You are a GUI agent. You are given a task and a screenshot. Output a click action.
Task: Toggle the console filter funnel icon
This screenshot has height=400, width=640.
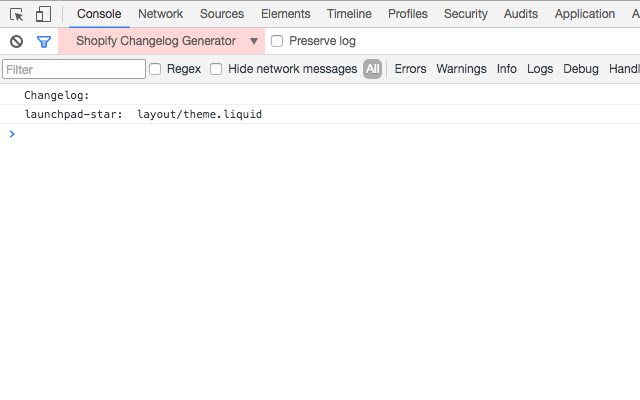point(43,41)
